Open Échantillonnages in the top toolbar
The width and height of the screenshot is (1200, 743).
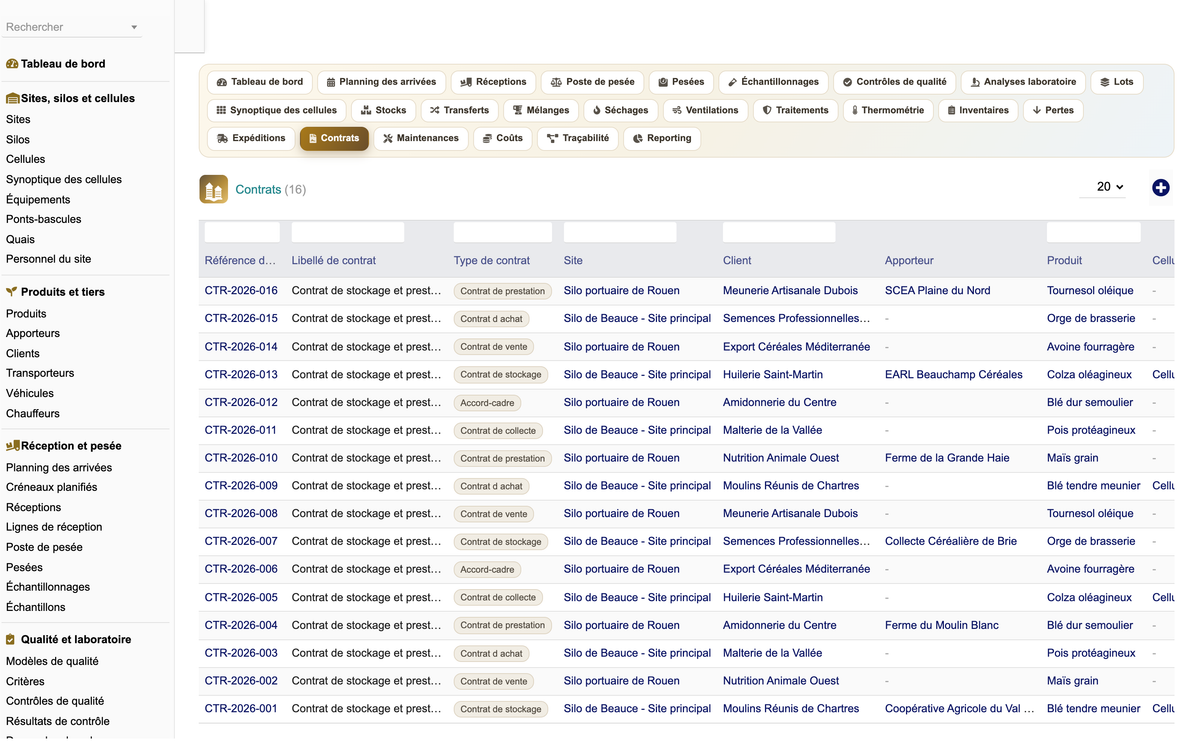(x=773, y=82)
